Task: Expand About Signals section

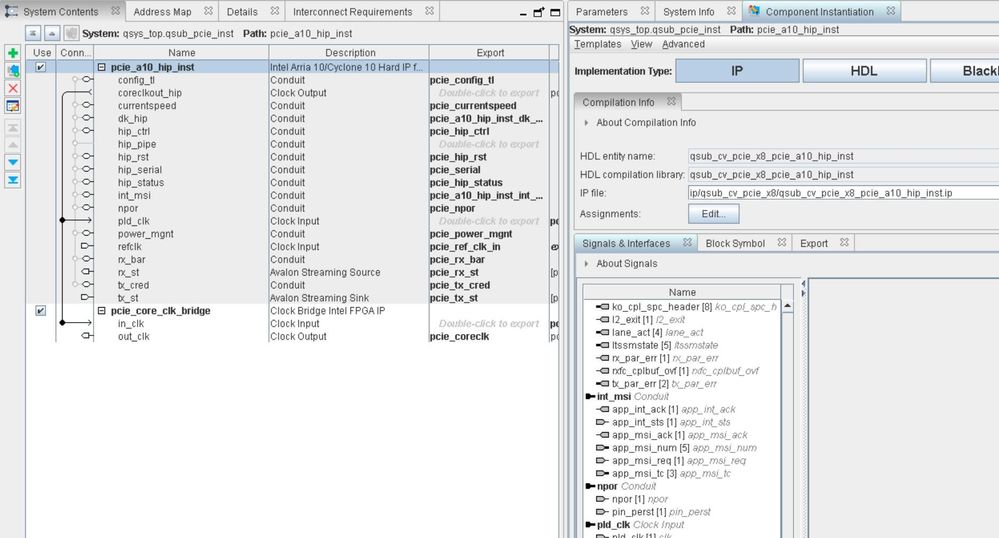Action: (x=586, y=263)
